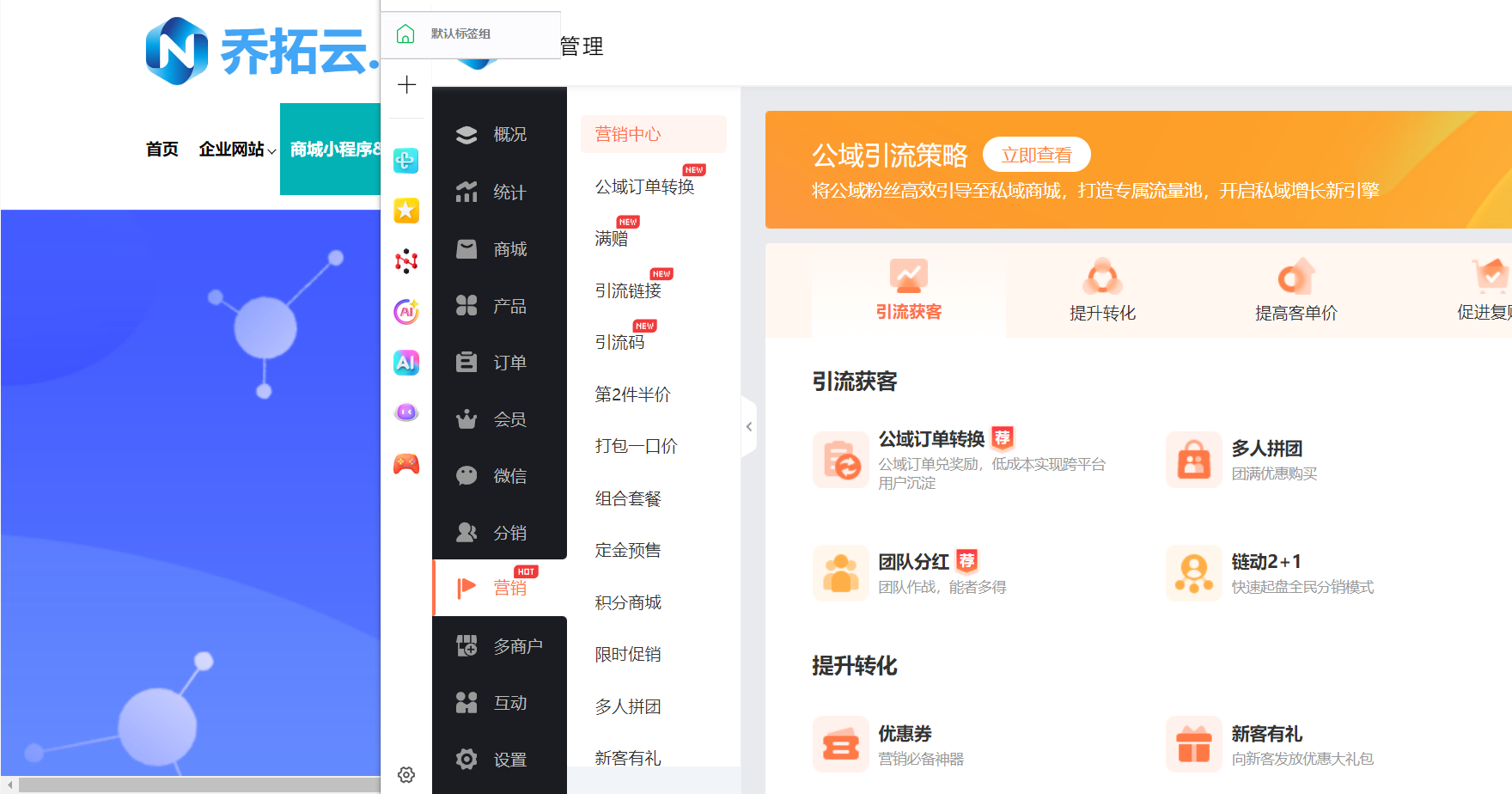Click the 提升转化 section heading
Screen dimensions: 1512x794
point(855,666)
